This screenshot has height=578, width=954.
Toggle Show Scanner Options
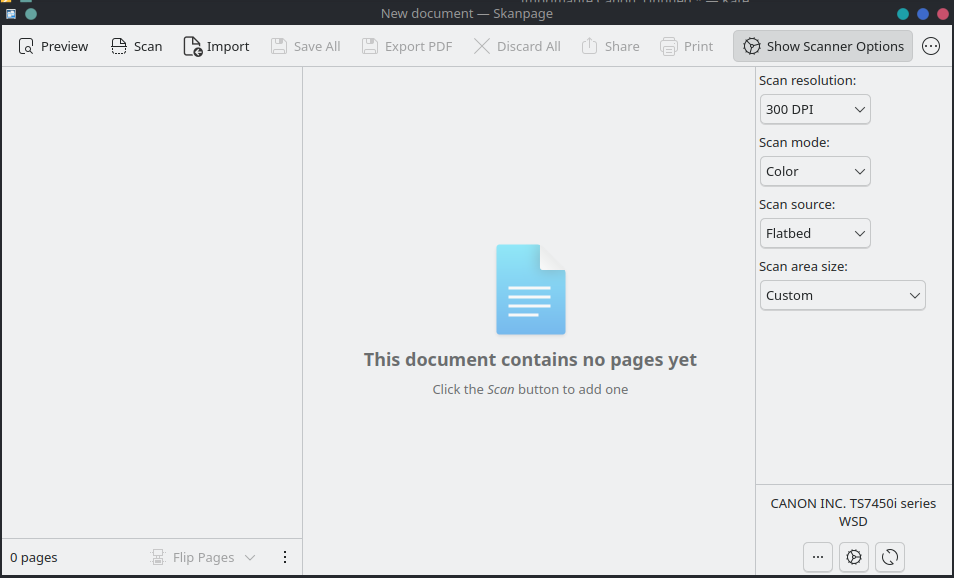click(822, 46)
